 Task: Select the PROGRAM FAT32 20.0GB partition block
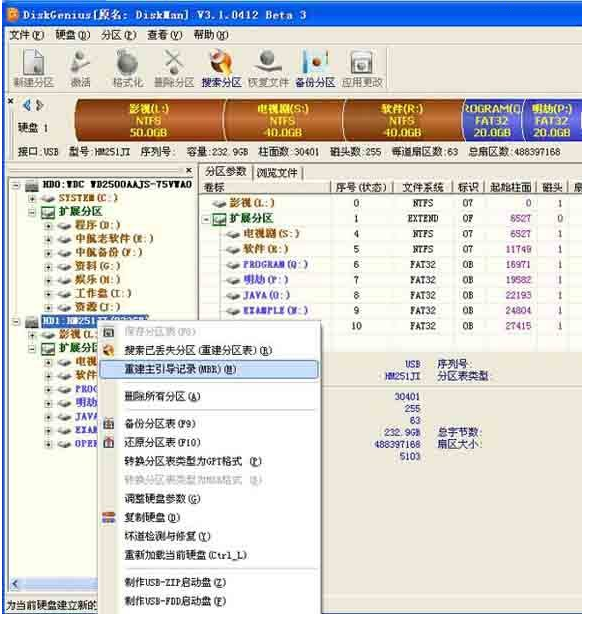point(492,120)
